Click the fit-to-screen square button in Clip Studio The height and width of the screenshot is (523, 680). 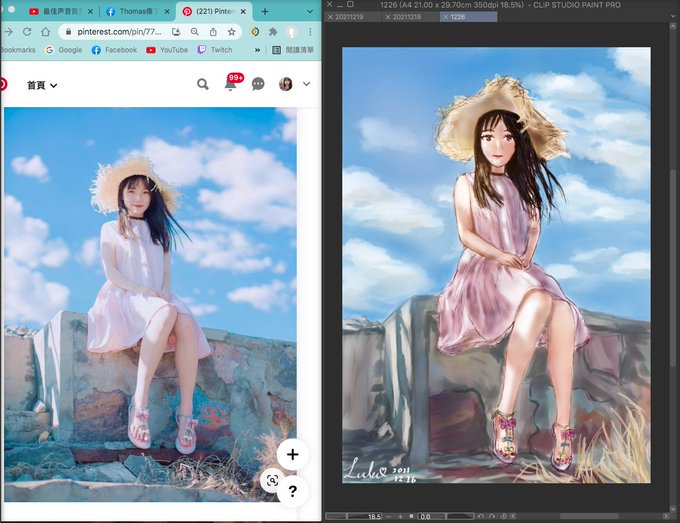tap(411, 516)
